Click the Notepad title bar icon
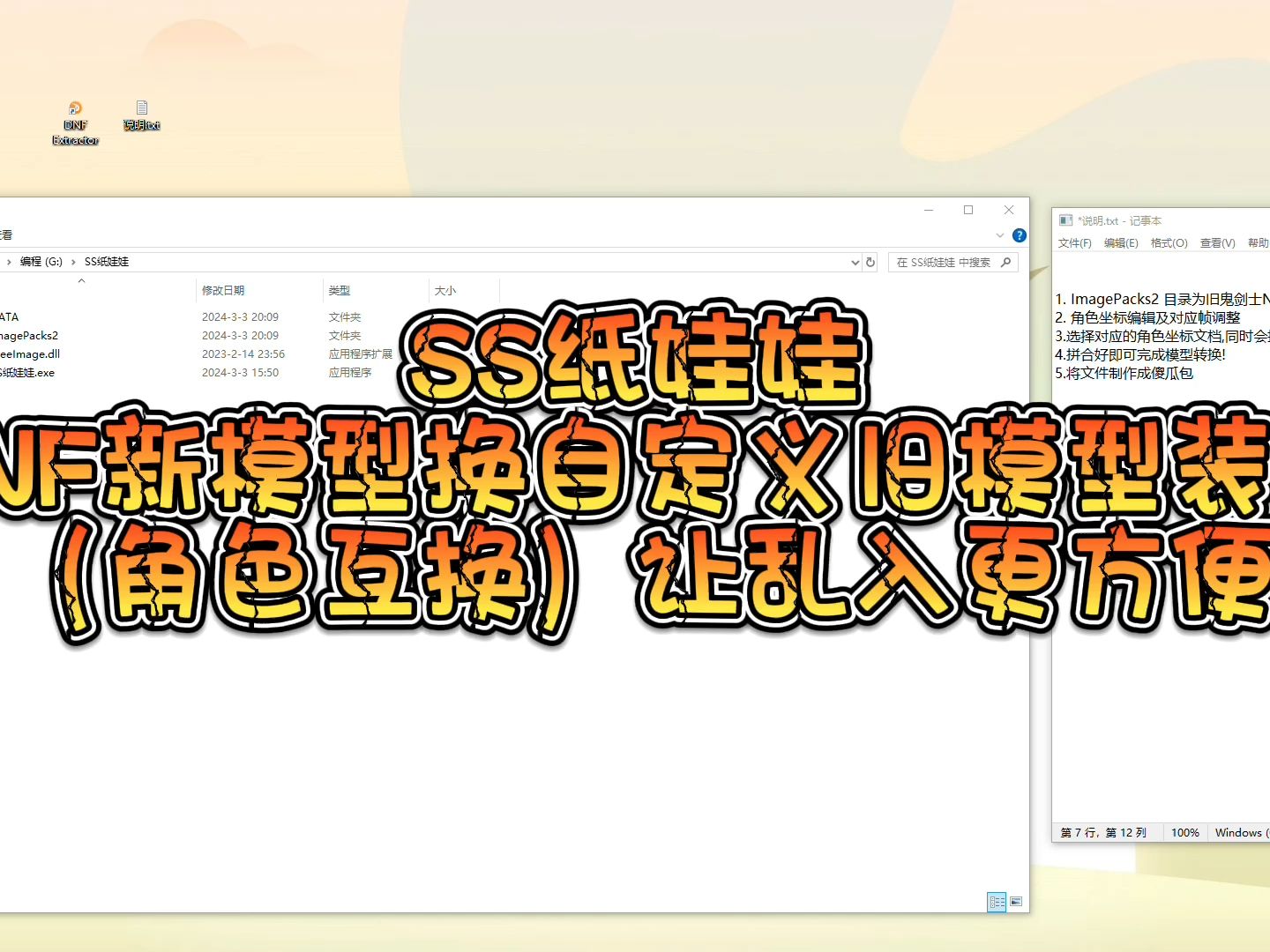 pyautogui.click(x=1065, y=220)
